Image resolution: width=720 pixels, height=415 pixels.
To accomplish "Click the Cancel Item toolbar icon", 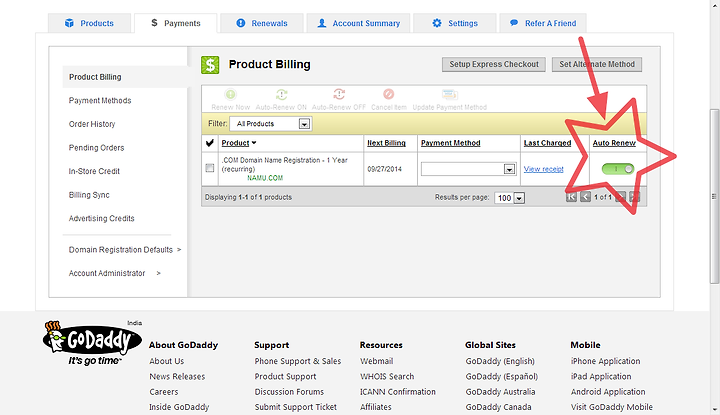I will tap(388, 95).
